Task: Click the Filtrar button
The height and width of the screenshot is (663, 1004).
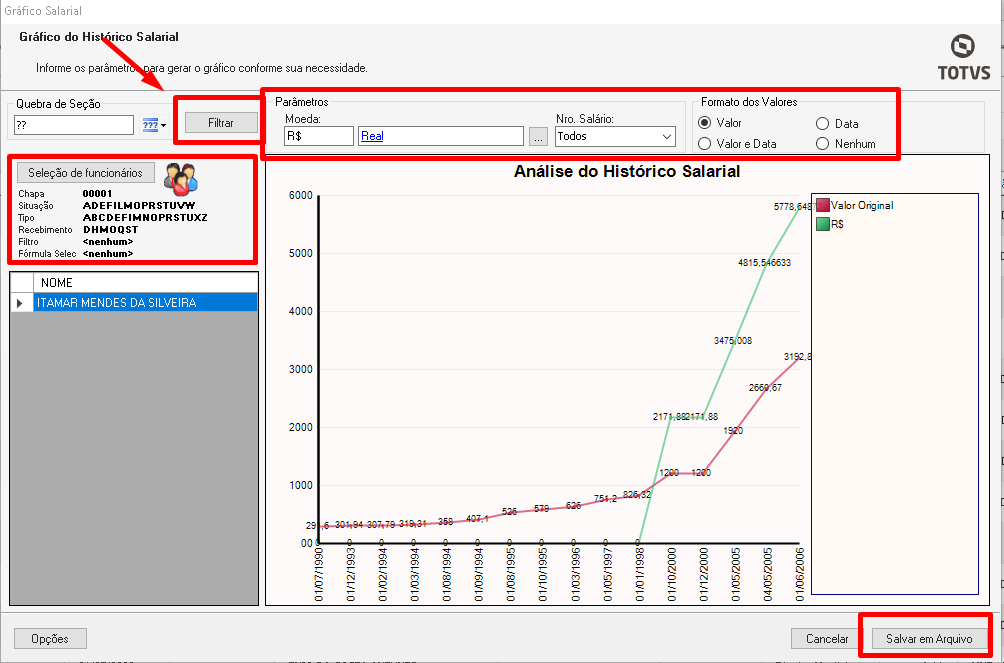Action: (221, 122)
